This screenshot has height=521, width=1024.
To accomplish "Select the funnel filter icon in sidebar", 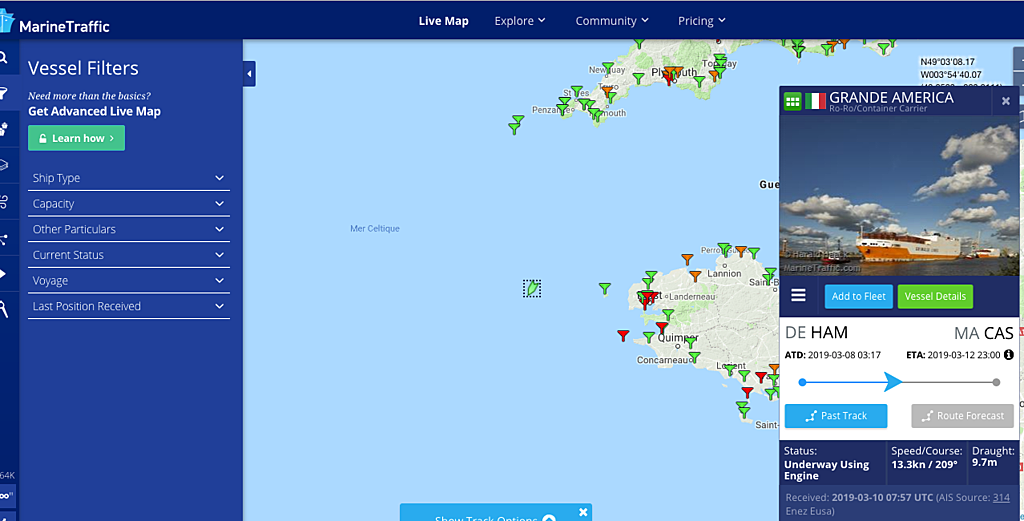I will (3, 93).
